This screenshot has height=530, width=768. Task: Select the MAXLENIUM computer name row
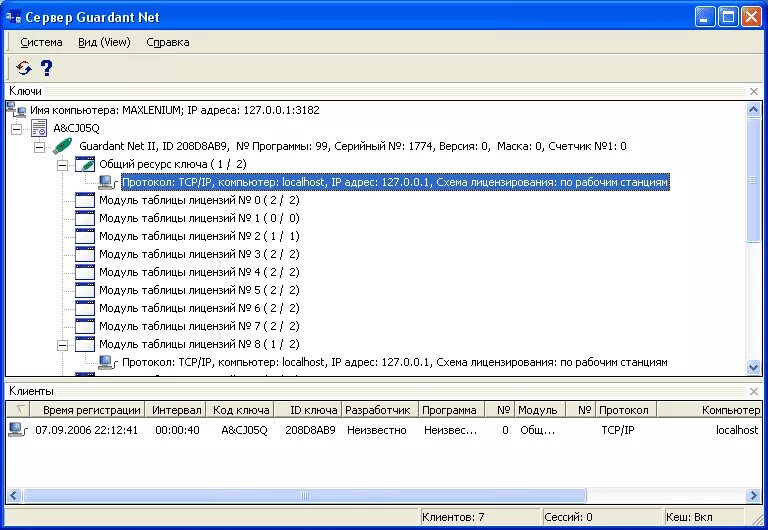(174, 110)
